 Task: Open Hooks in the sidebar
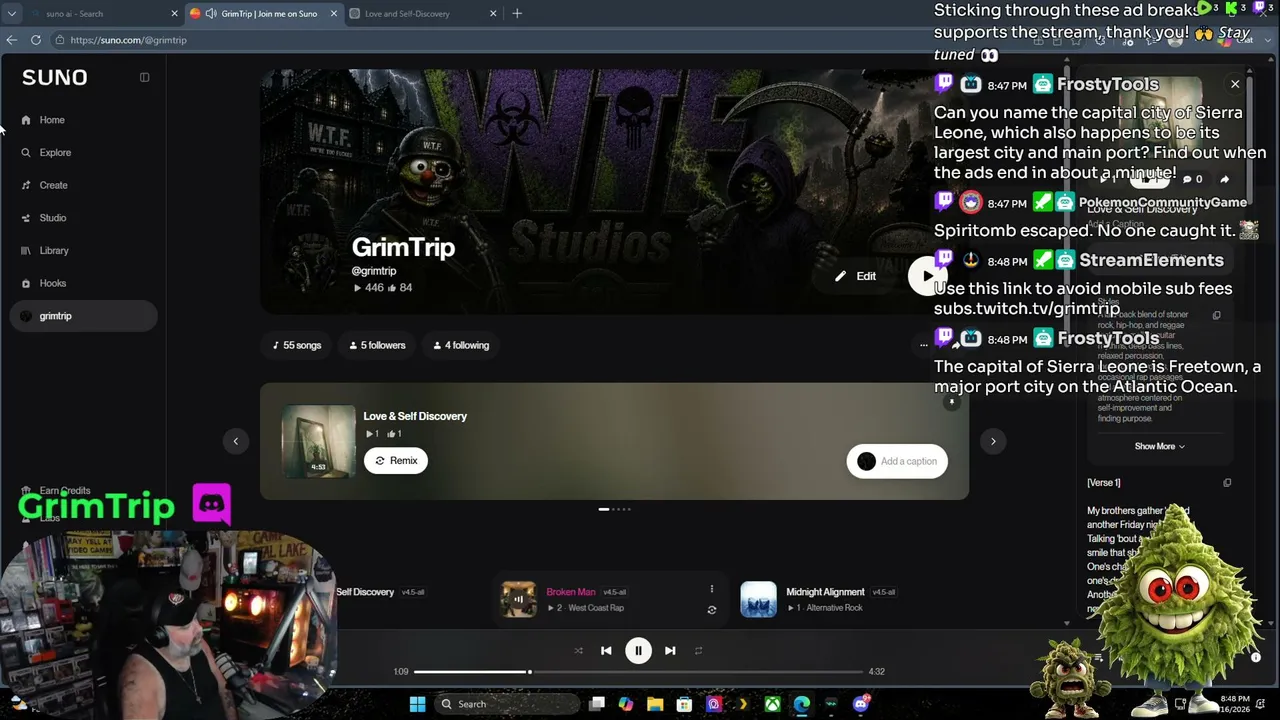coord(53,283)
